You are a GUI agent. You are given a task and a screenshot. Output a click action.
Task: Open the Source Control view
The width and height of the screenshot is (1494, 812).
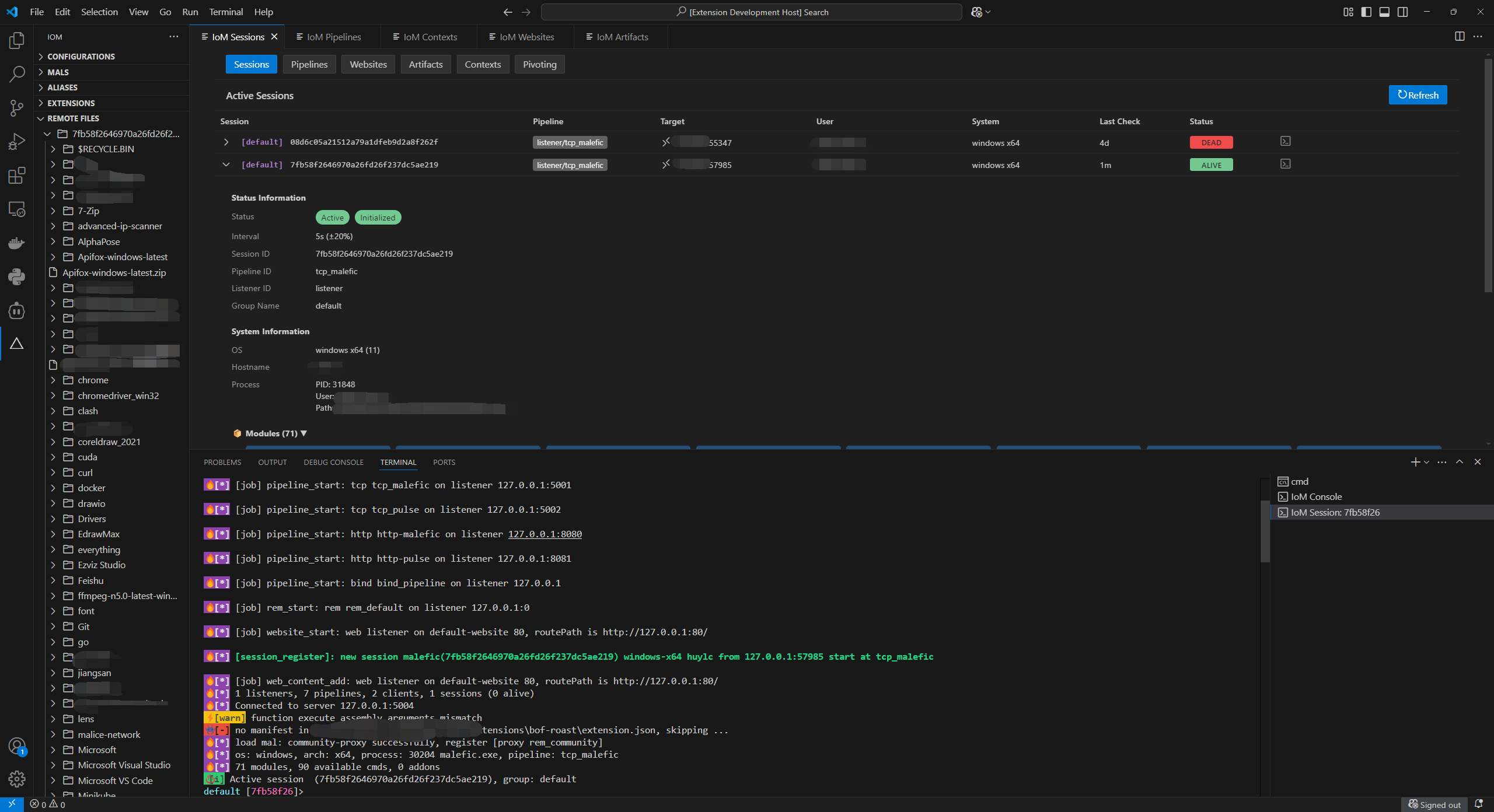click(x=16, y=108)
